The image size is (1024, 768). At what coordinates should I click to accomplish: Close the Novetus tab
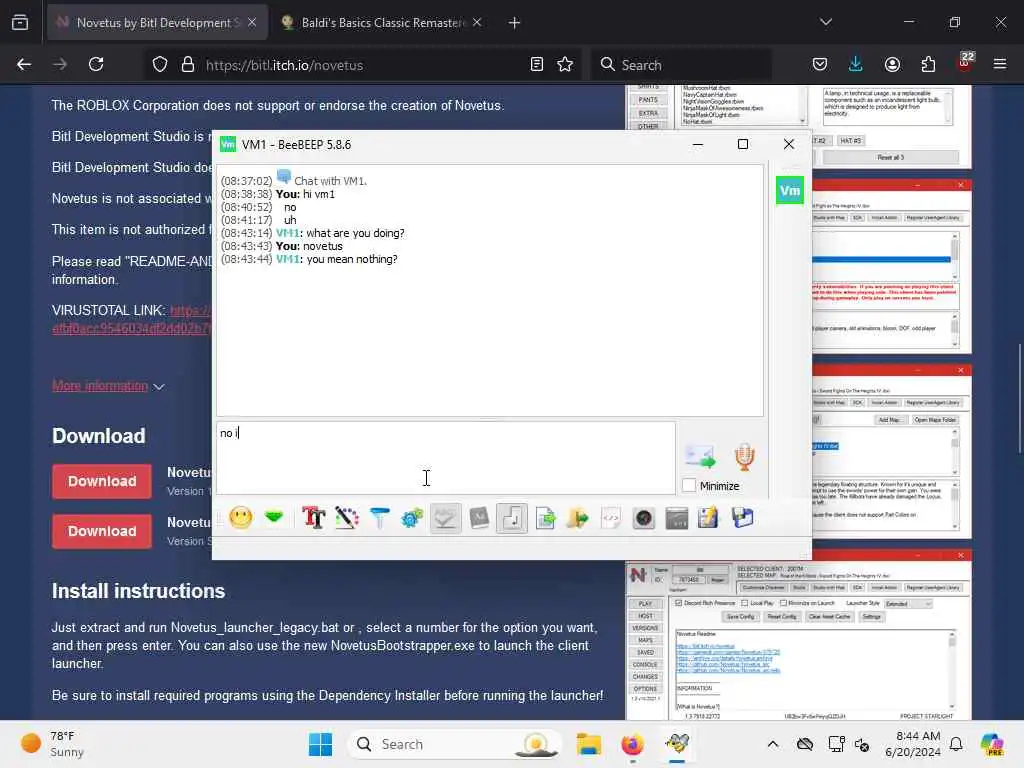252,23
